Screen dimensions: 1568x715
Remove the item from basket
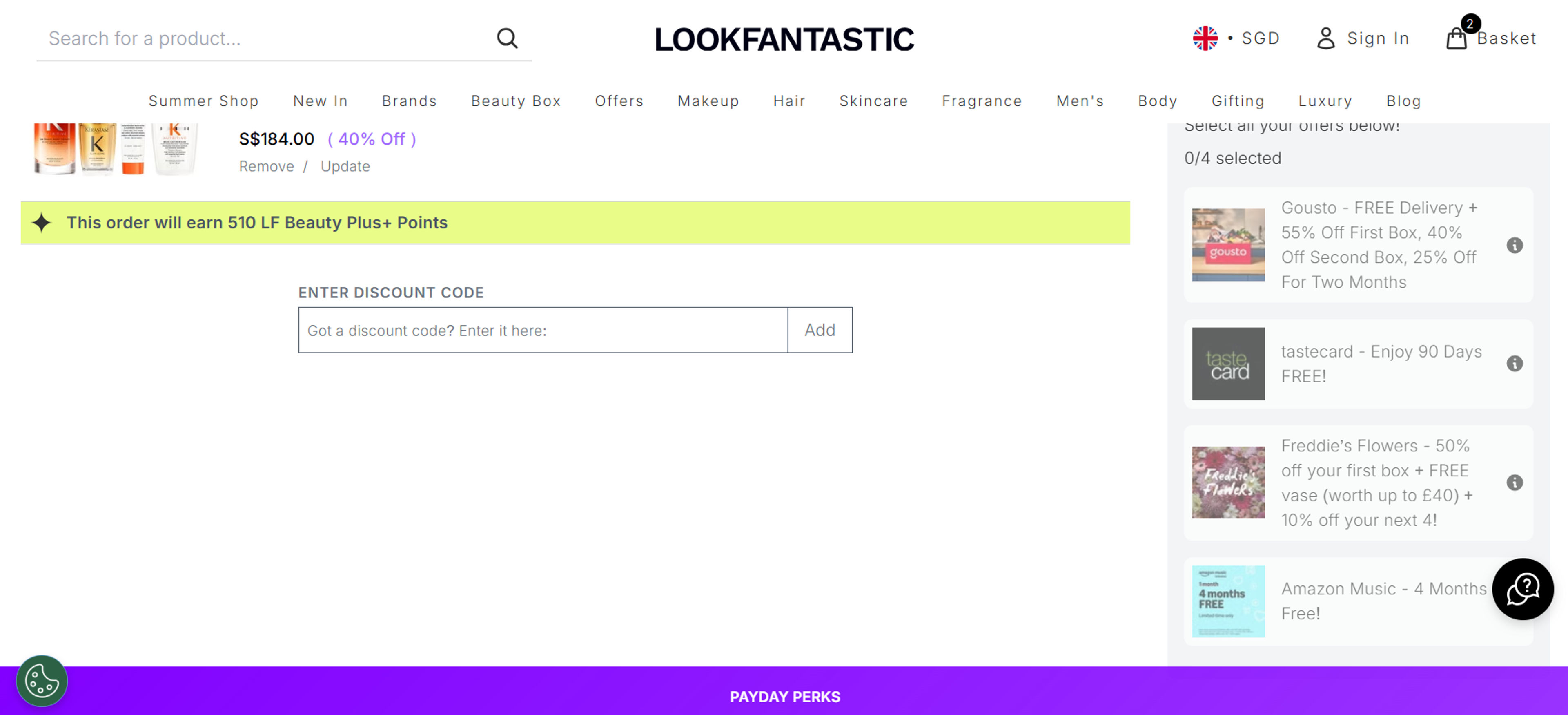266,166
